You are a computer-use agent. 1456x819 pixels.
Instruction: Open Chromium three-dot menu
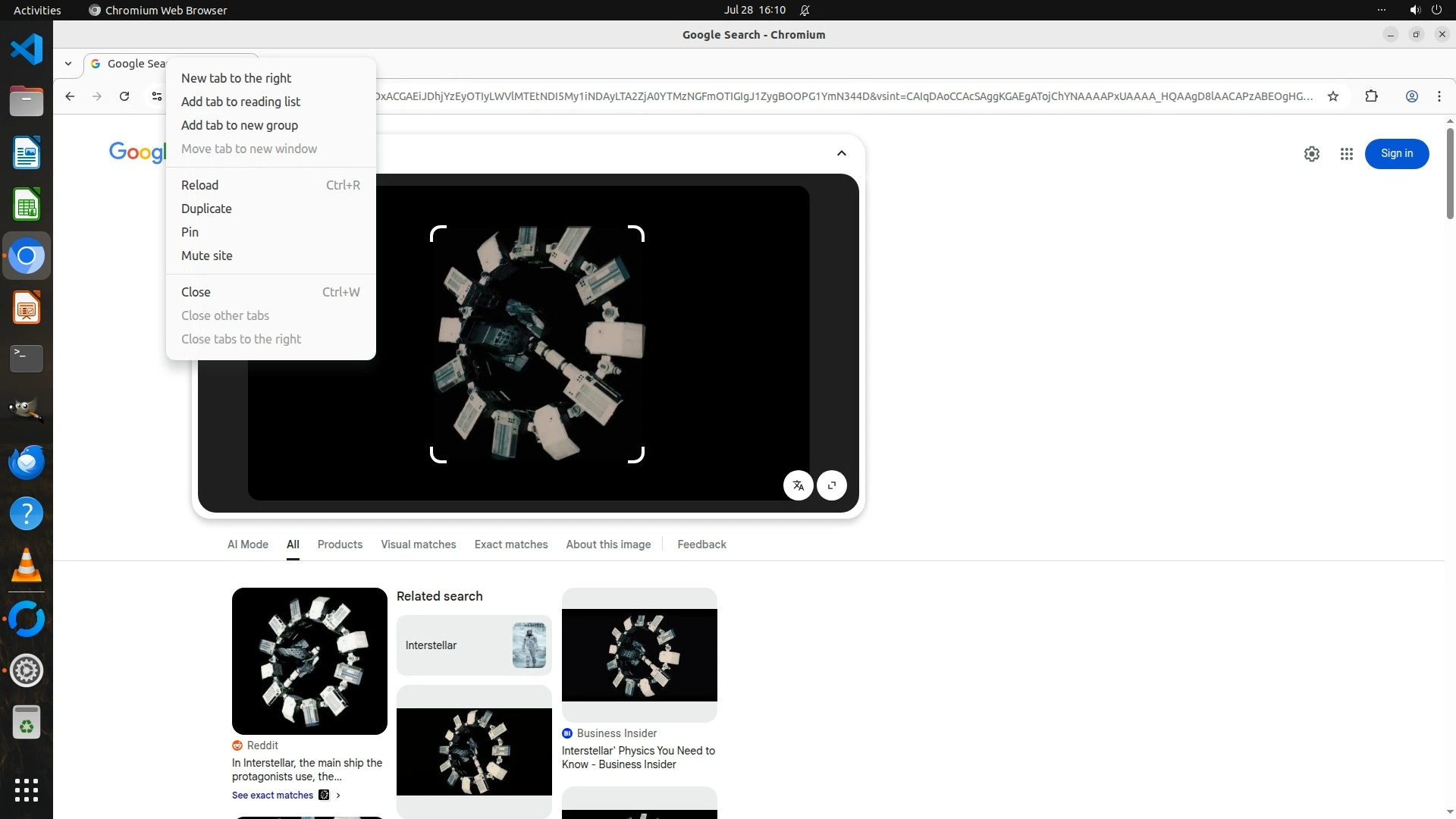click(x=1439, y=96)
